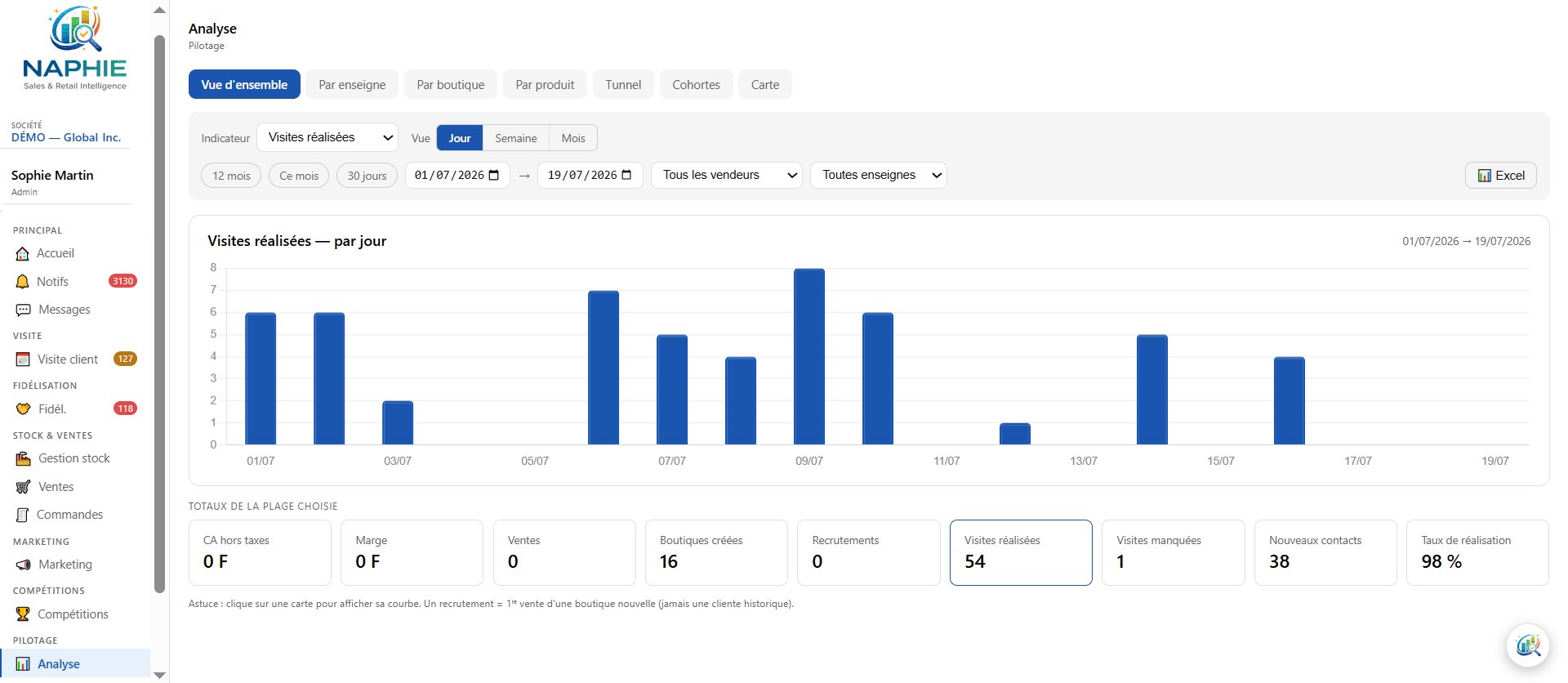Viewport: 1568px width, 683px height.
Task: Select the Visites réalisées card
Action: [x=1021, y=553]
